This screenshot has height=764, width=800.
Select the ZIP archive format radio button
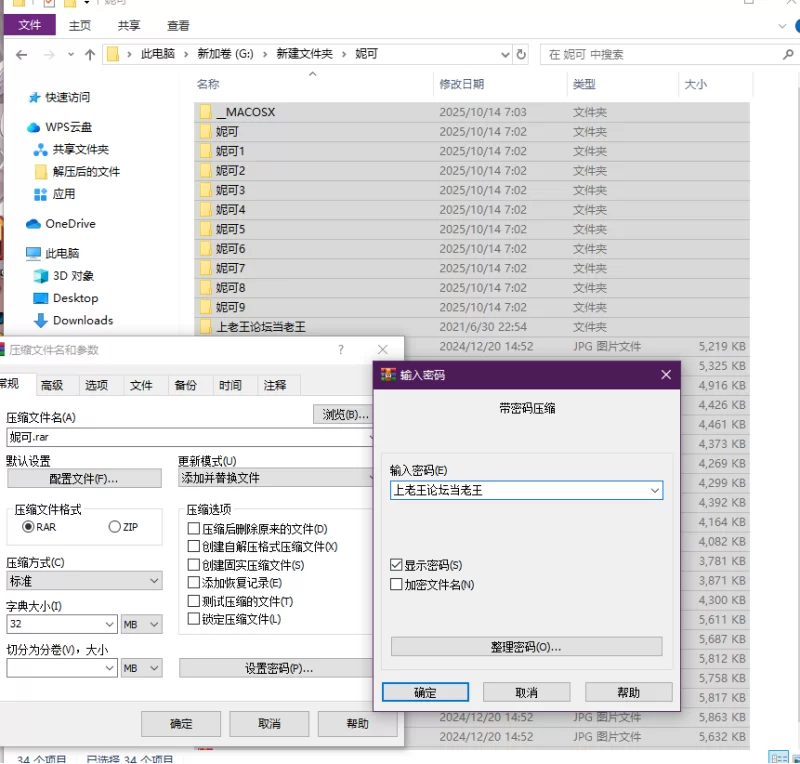(x=114, y=527)
